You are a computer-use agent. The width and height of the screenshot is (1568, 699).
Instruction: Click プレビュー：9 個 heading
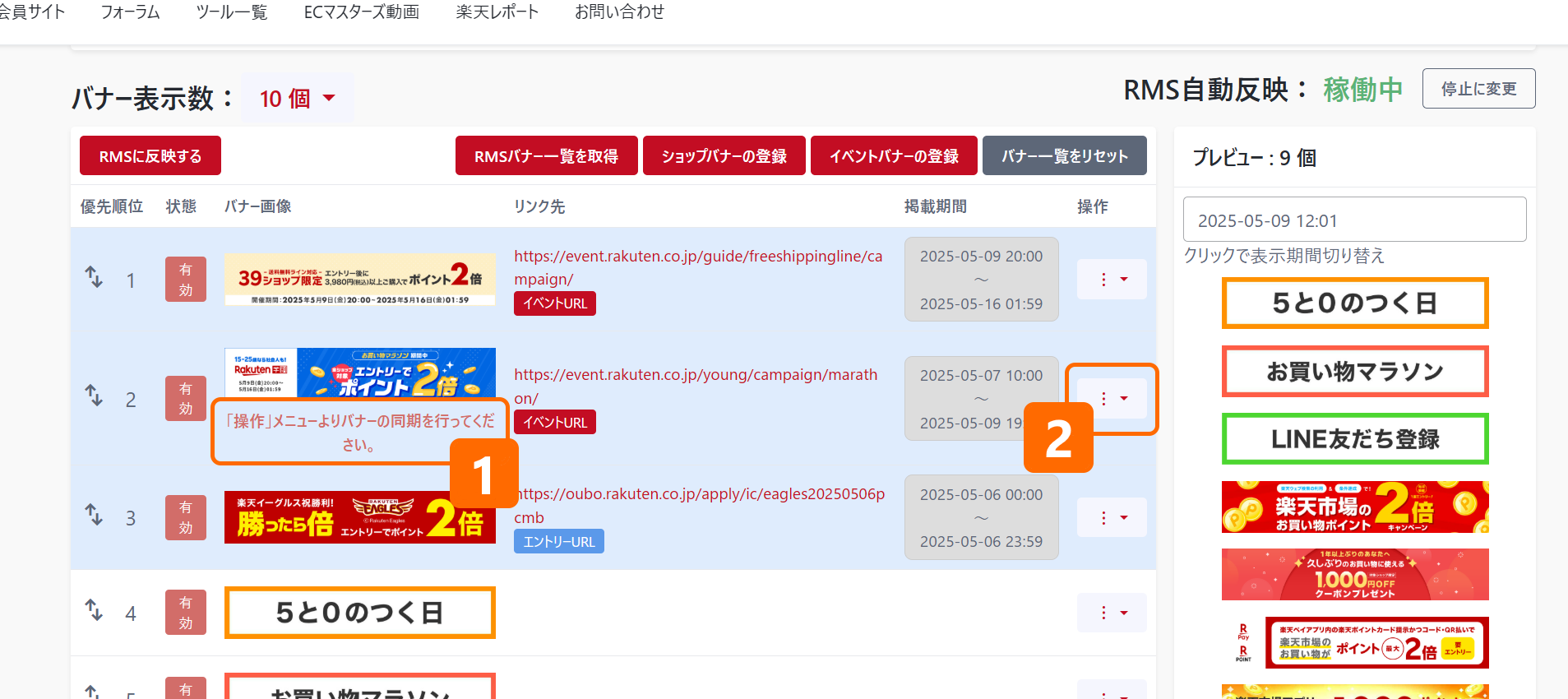1255,157
